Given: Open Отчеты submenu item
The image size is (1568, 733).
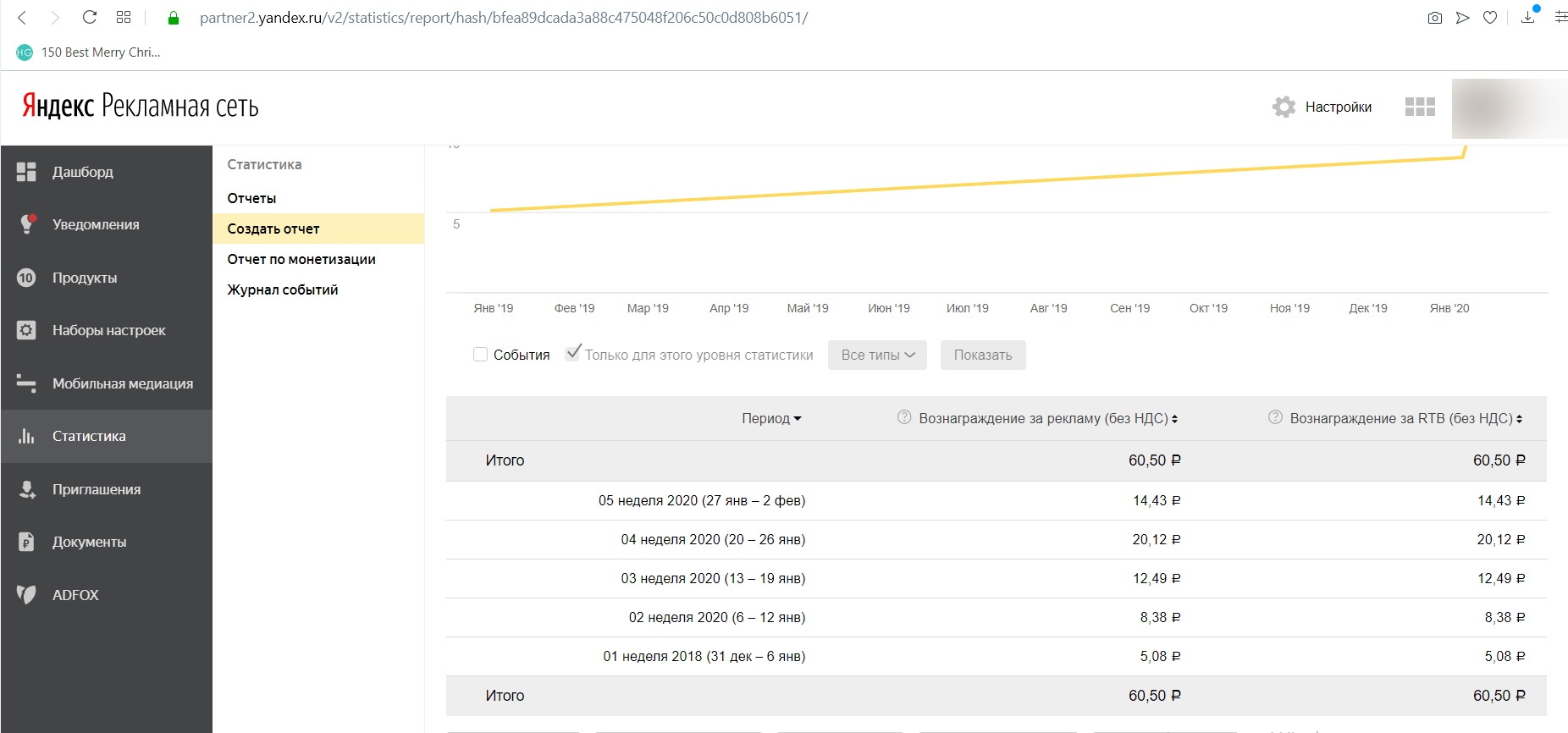Looking at the screenshot, I should (x=251, y=198).
